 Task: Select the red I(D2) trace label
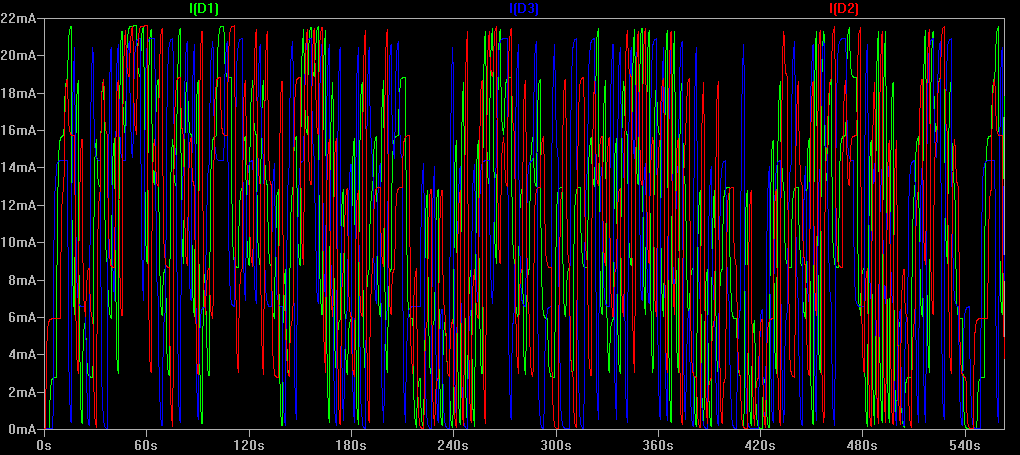pyautogui.click(x=844, y=8)
